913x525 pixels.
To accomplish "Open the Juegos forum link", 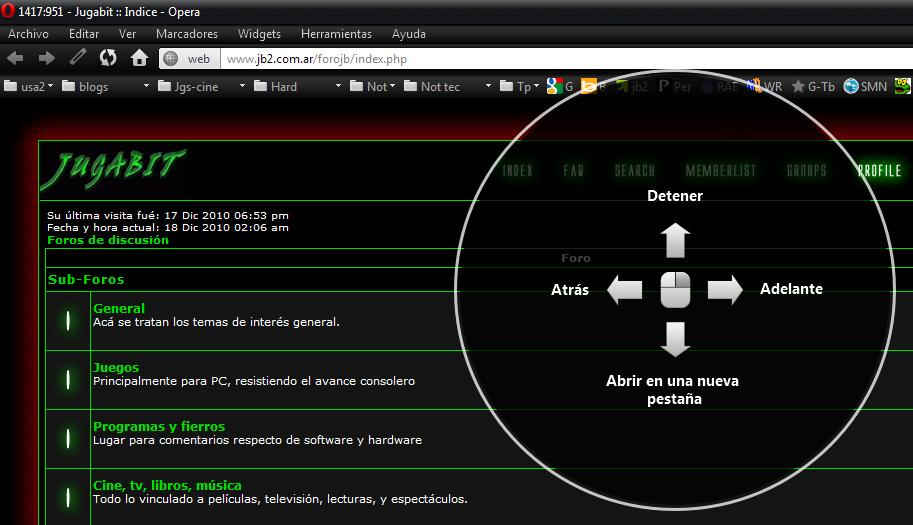I will pos(116,367).
